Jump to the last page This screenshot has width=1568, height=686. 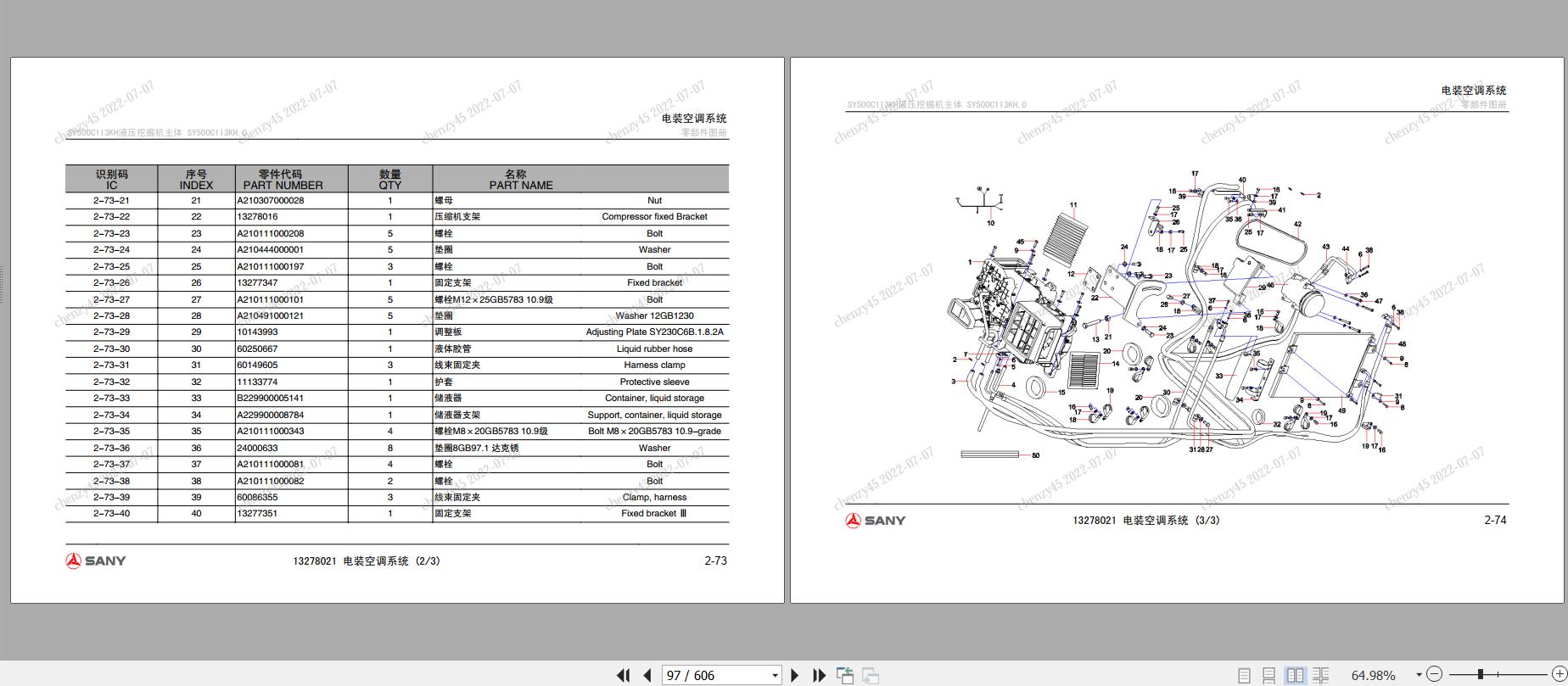pos(819,675)
